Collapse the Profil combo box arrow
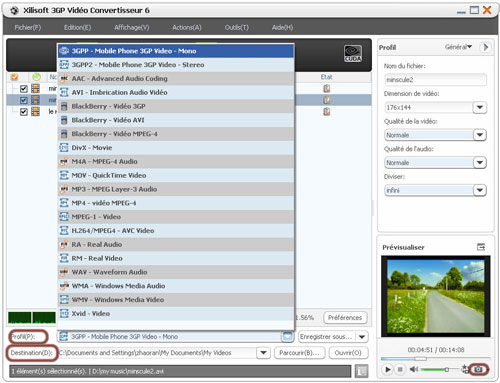 tap(287, 337)
